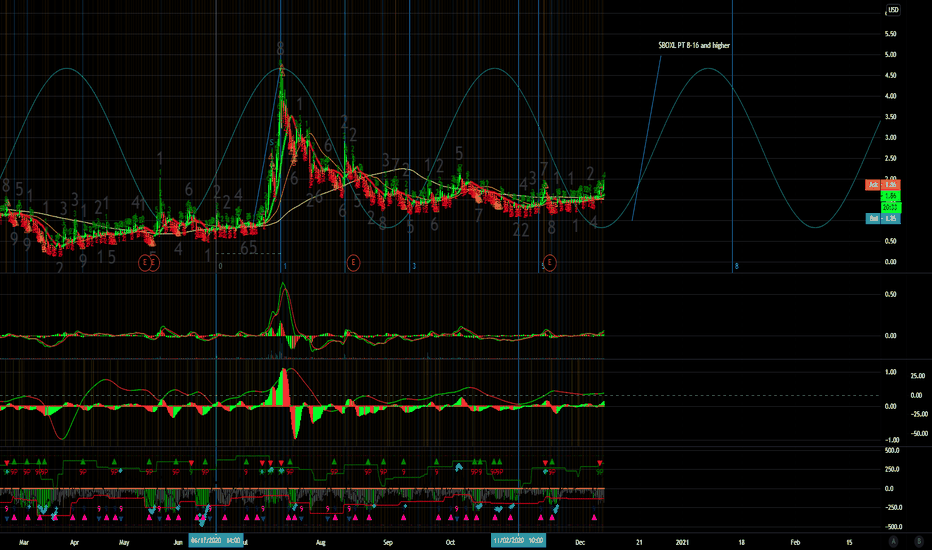
Task: Click the Dec label on time axis
Action: 580,542
